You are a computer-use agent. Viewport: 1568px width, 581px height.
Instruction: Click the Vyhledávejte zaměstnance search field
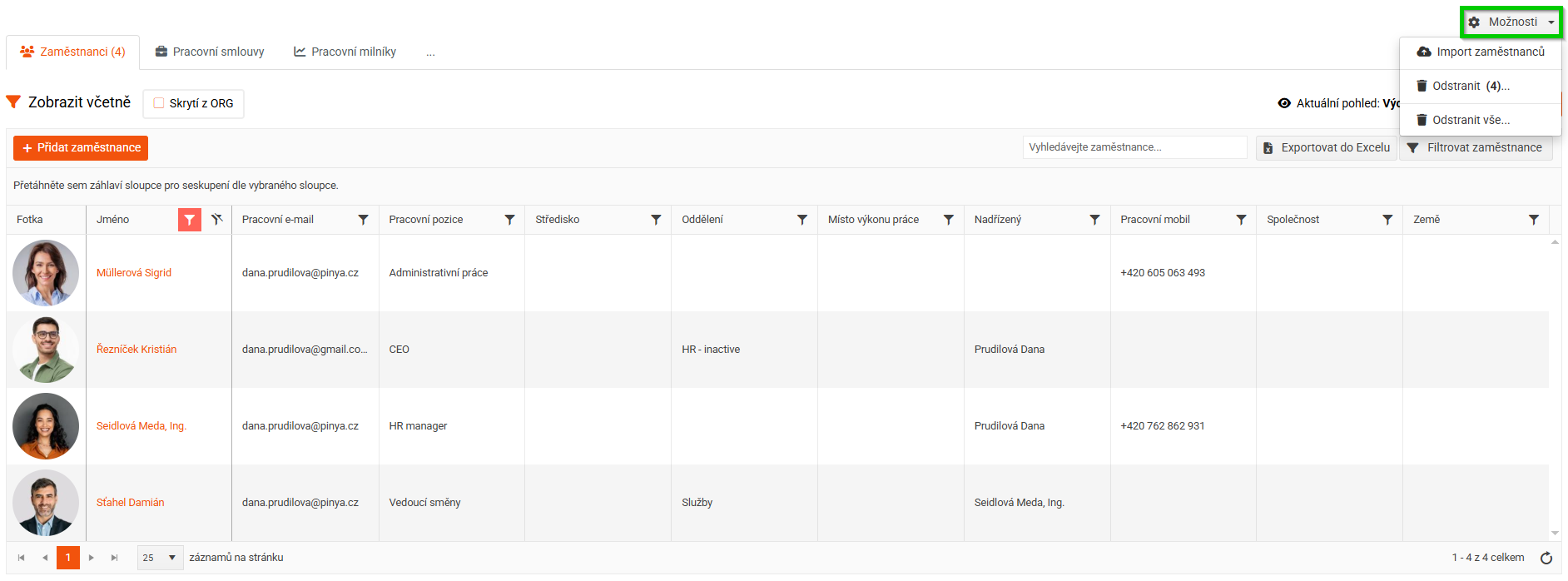click(1134, 147)
